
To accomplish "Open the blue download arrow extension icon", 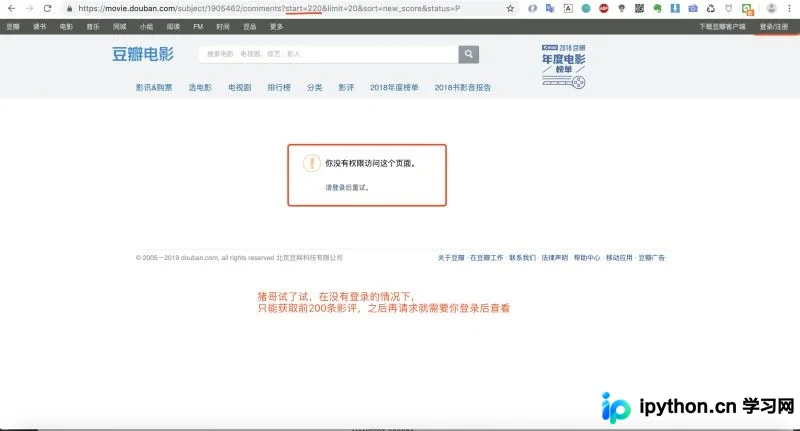I will pyautogui.click(x=675, y=9).
